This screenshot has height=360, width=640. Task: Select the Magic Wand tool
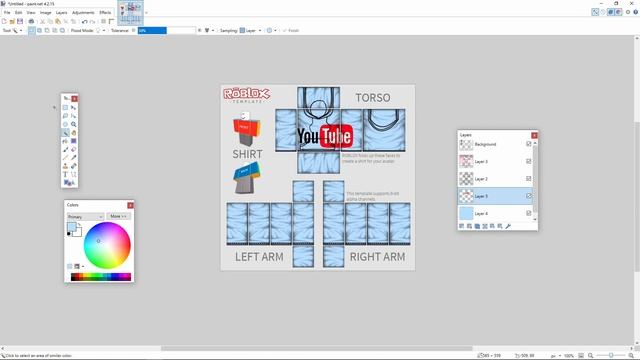tap(65, 133)
